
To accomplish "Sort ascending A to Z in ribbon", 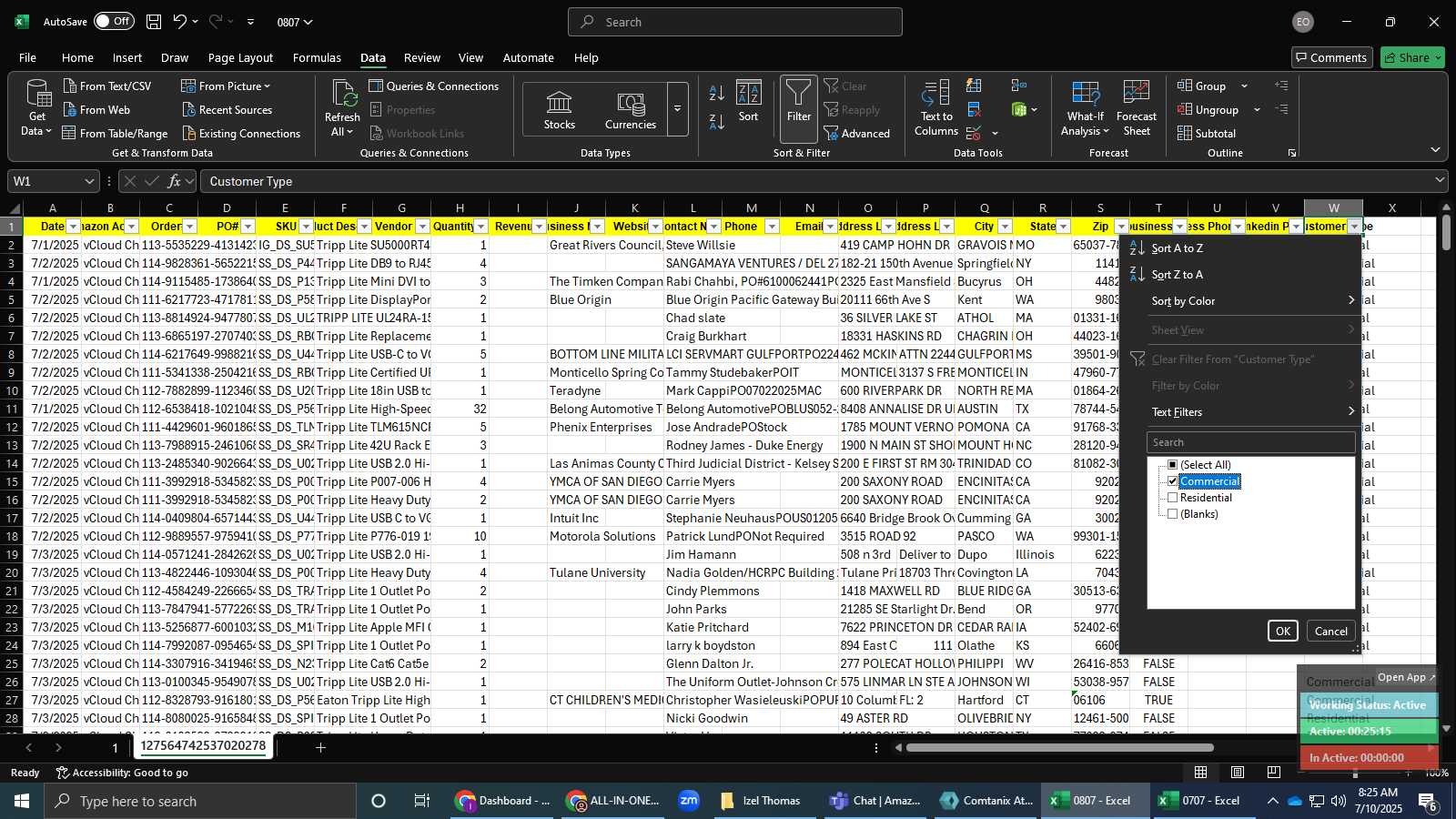I will (x=717, y=93).
